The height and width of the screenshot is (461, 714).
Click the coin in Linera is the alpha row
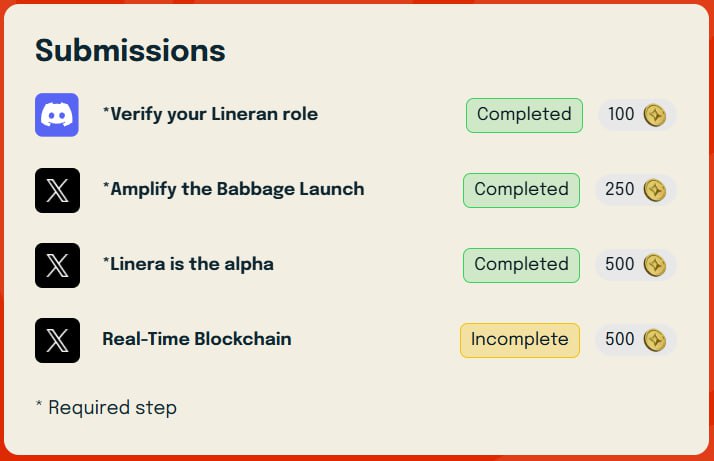tap(655, 265)
